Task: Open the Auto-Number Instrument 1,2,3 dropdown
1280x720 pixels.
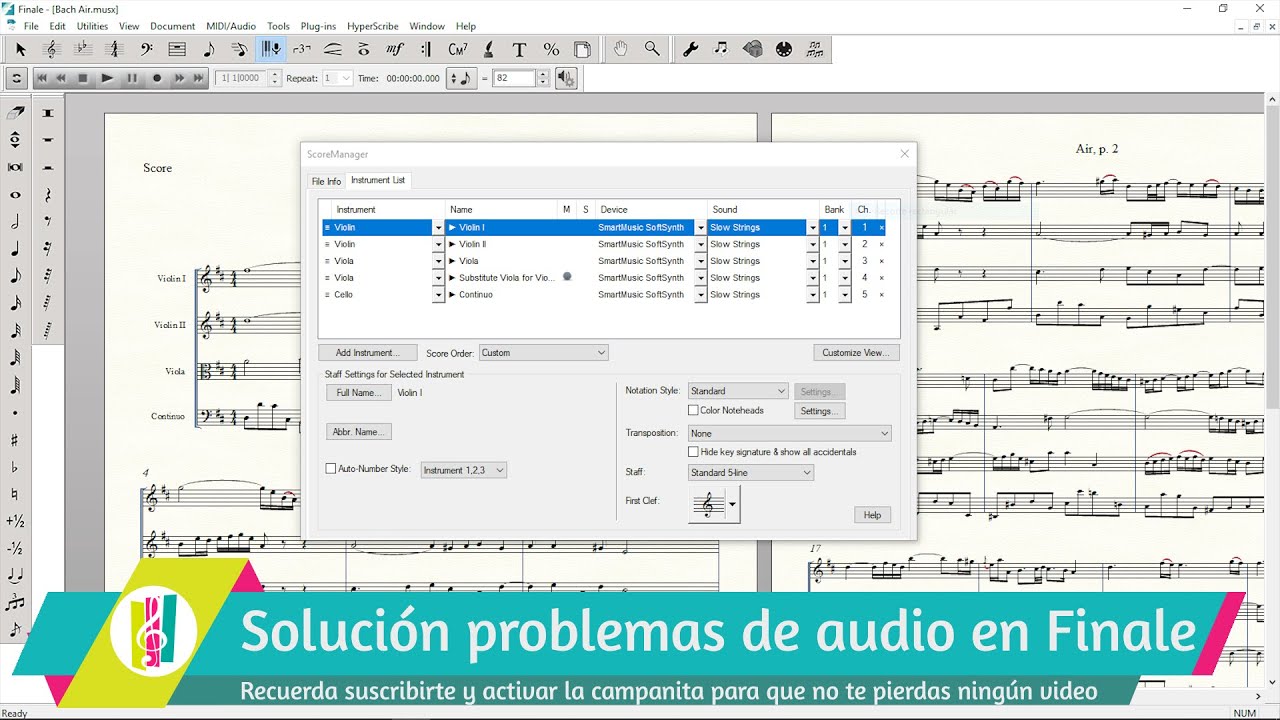Action: click(464, 470)
